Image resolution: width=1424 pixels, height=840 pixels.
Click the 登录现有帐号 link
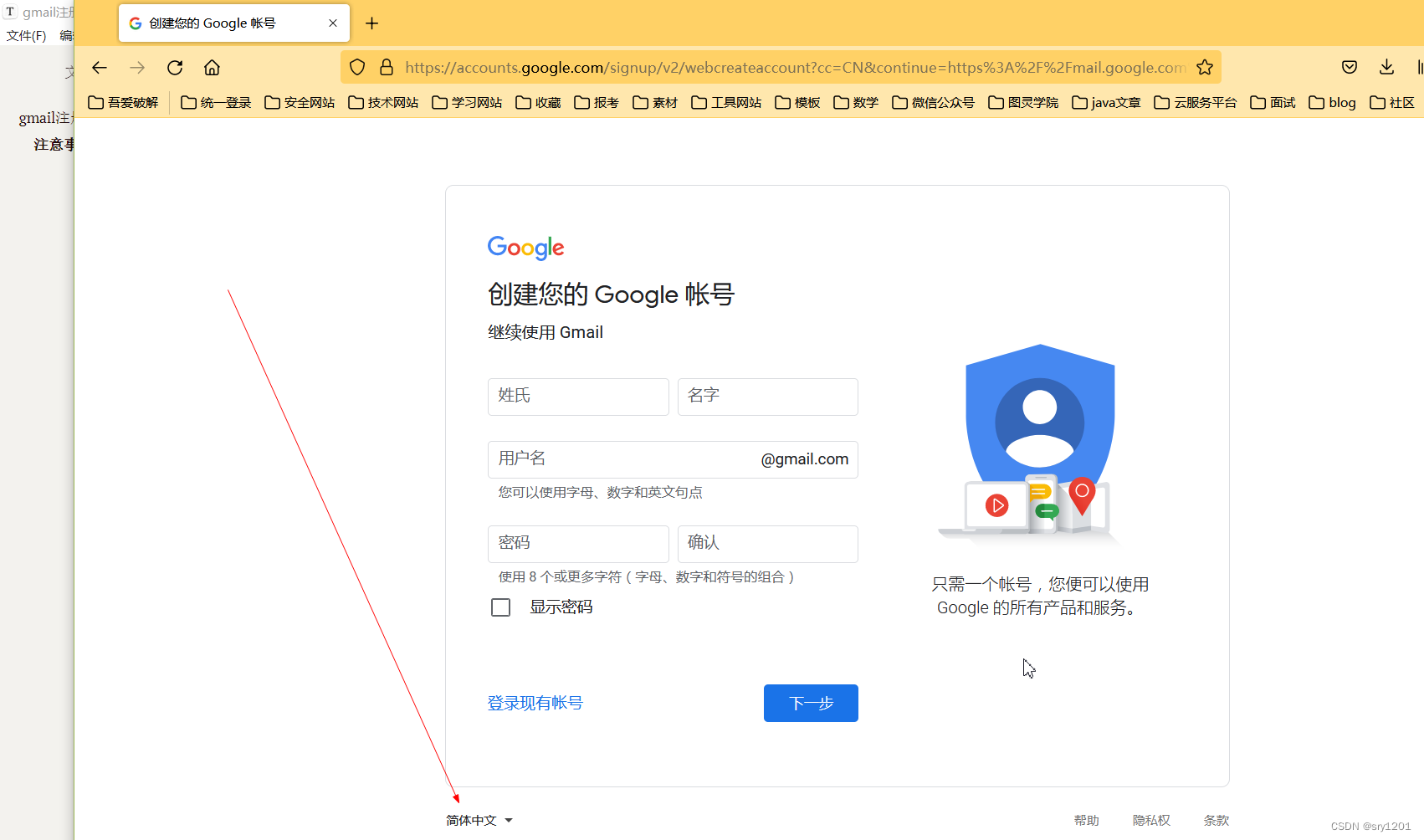535,704
